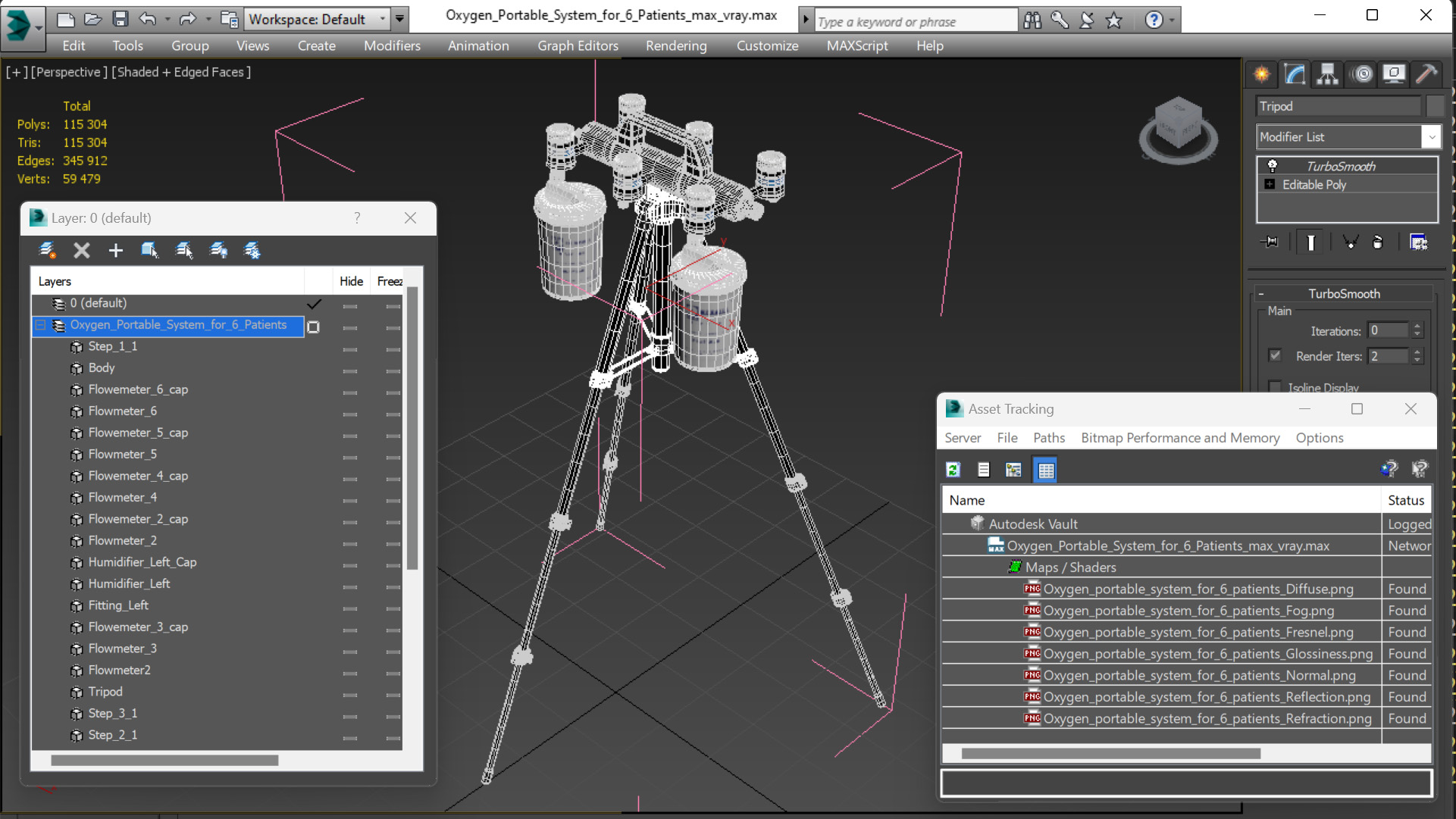The width and height of the screenshot is (1456, 819).
Task: Click Make Unique modifier icon
Action: pyautogui.click(x=1350, y=242)
